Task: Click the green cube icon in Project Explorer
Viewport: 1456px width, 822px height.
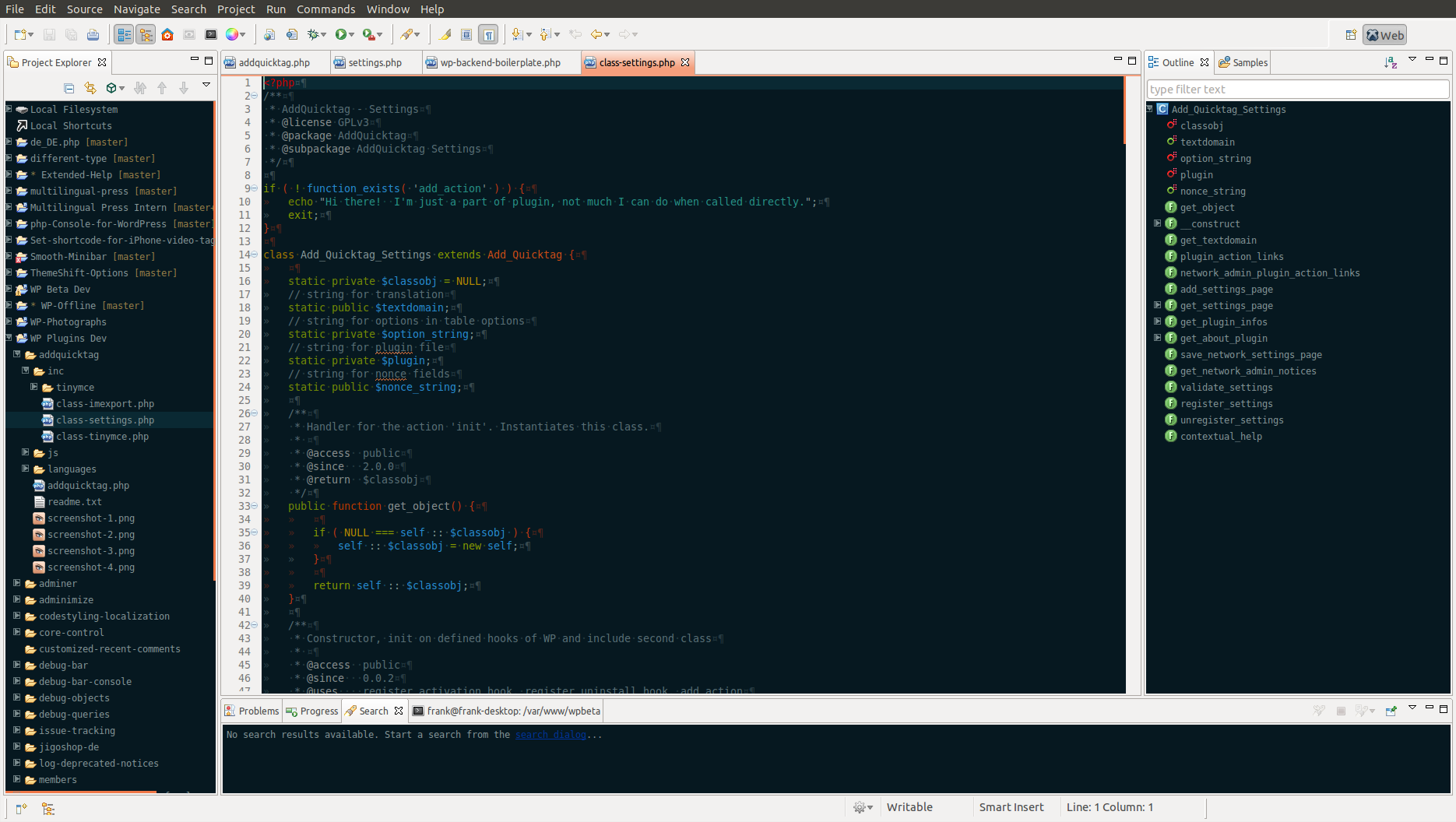Action: (111, 88)
